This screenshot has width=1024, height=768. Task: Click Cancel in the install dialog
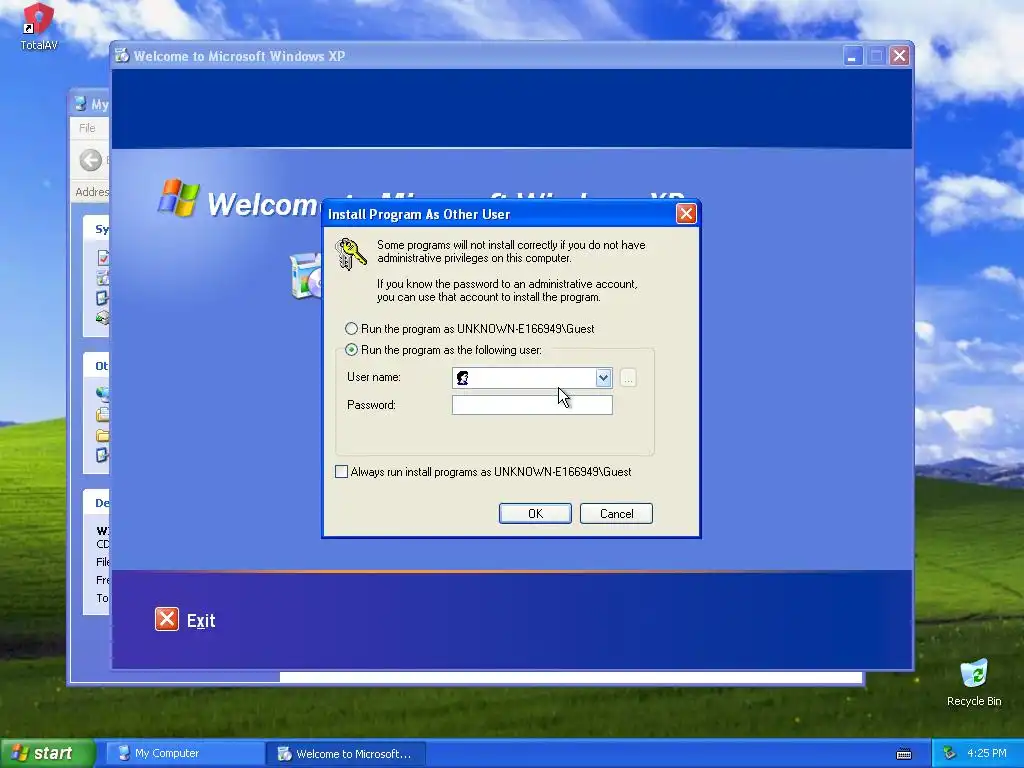pos(616,513)
